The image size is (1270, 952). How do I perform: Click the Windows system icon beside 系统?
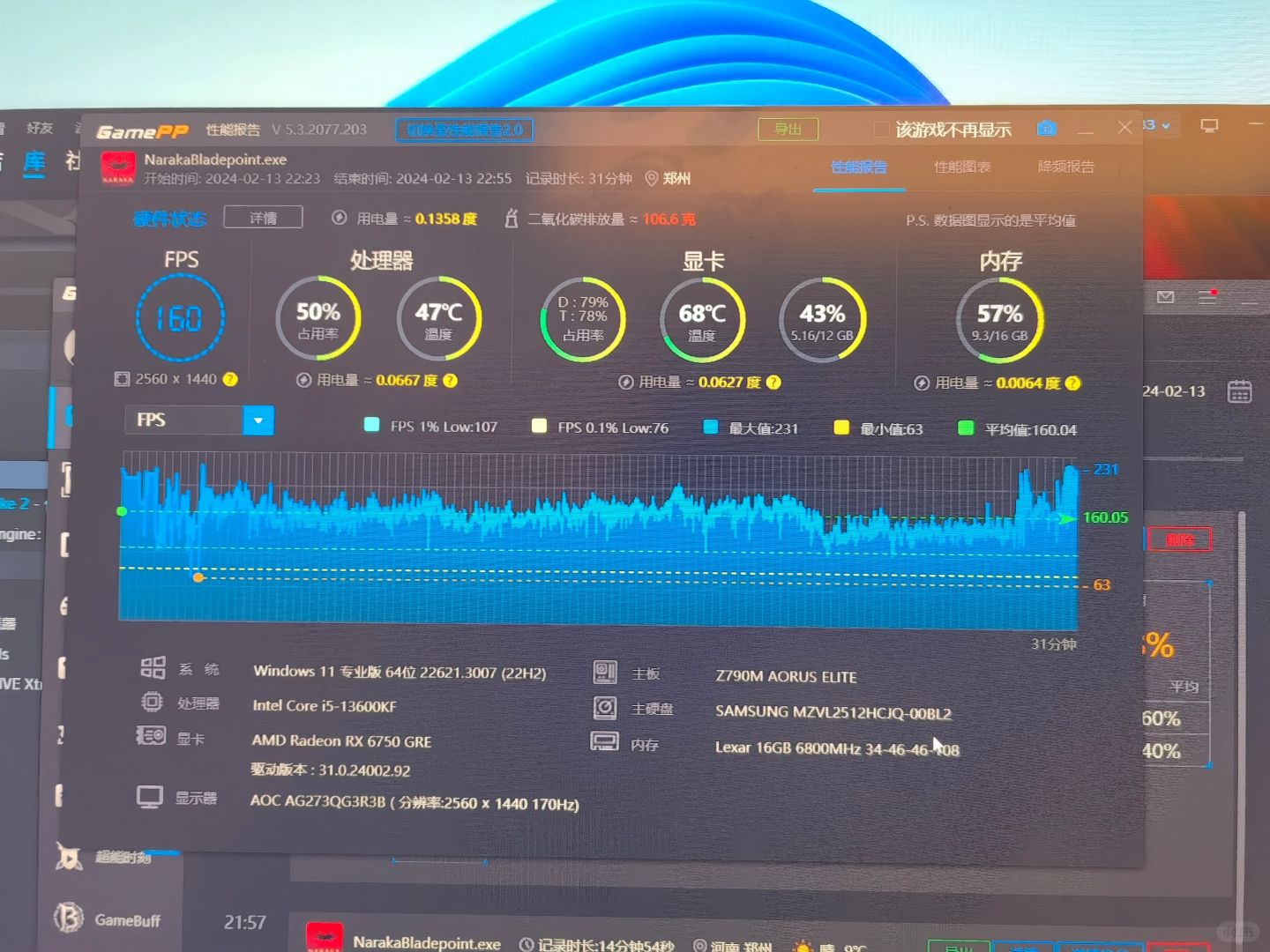point(153,667)
